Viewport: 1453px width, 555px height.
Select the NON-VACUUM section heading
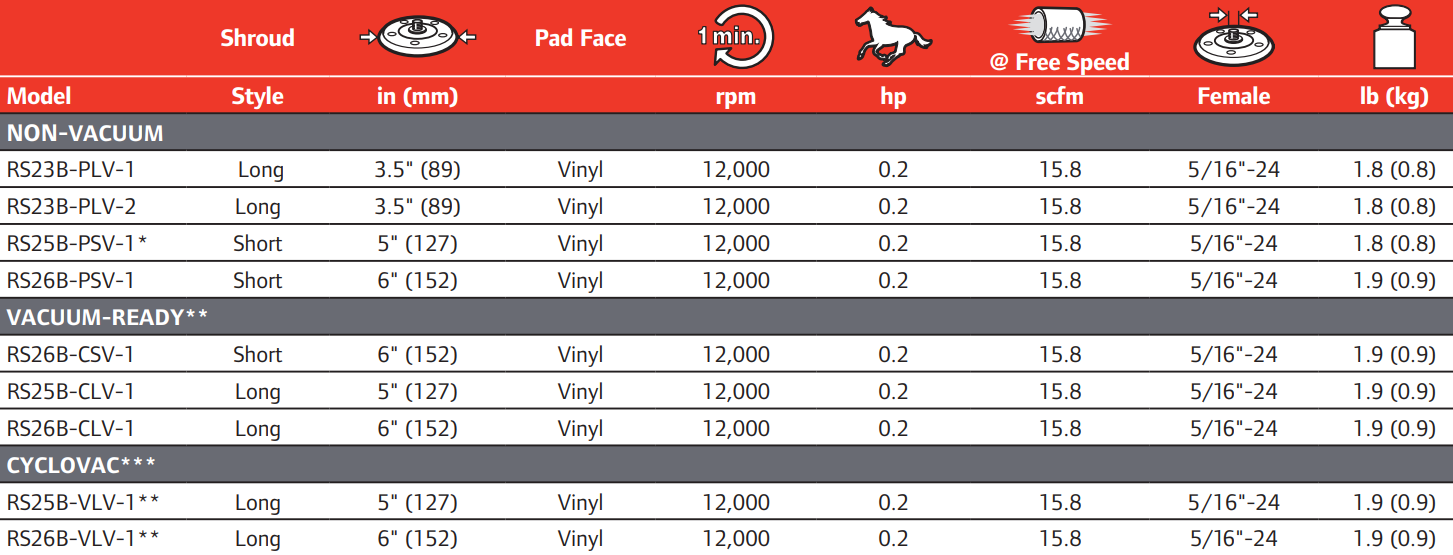(x=85, y=133)
